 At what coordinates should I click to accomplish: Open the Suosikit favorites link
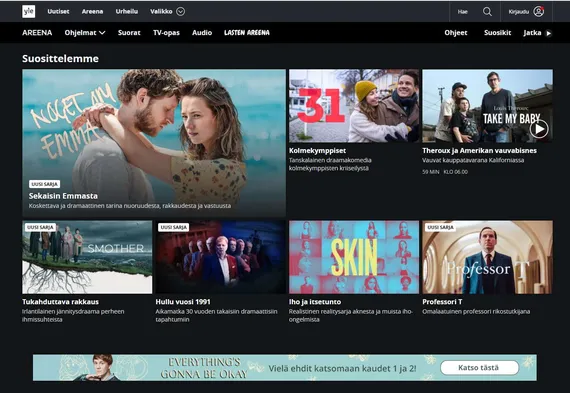(497, 33)
